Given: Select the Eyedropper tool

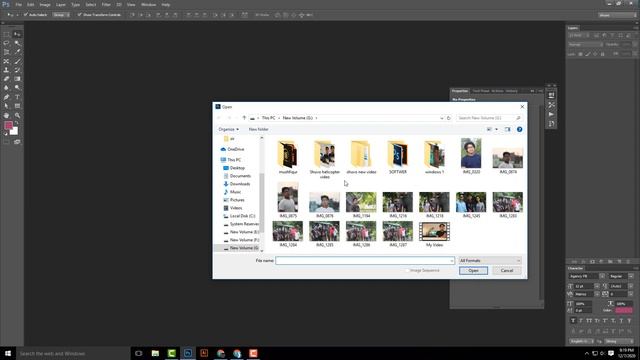Looking at the screenshot, I should pos(17,52).
